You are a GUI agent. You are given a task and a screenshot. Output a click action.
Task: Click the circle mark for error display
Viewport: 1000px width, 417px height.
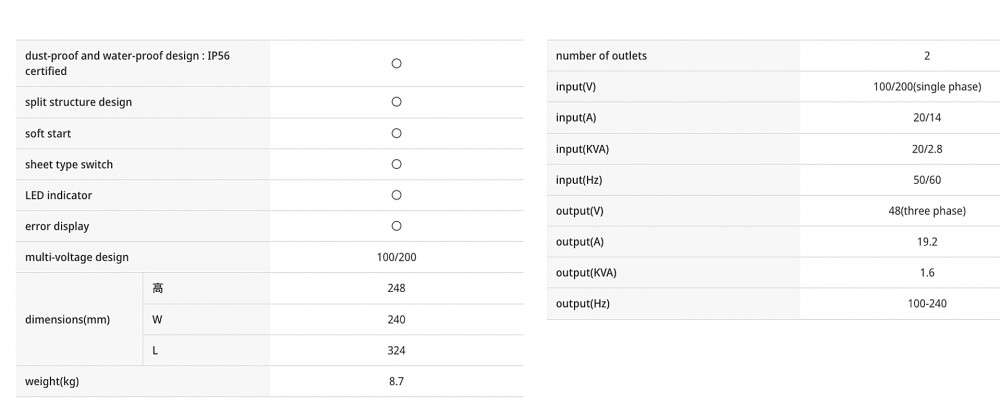(x=396, y=226)
